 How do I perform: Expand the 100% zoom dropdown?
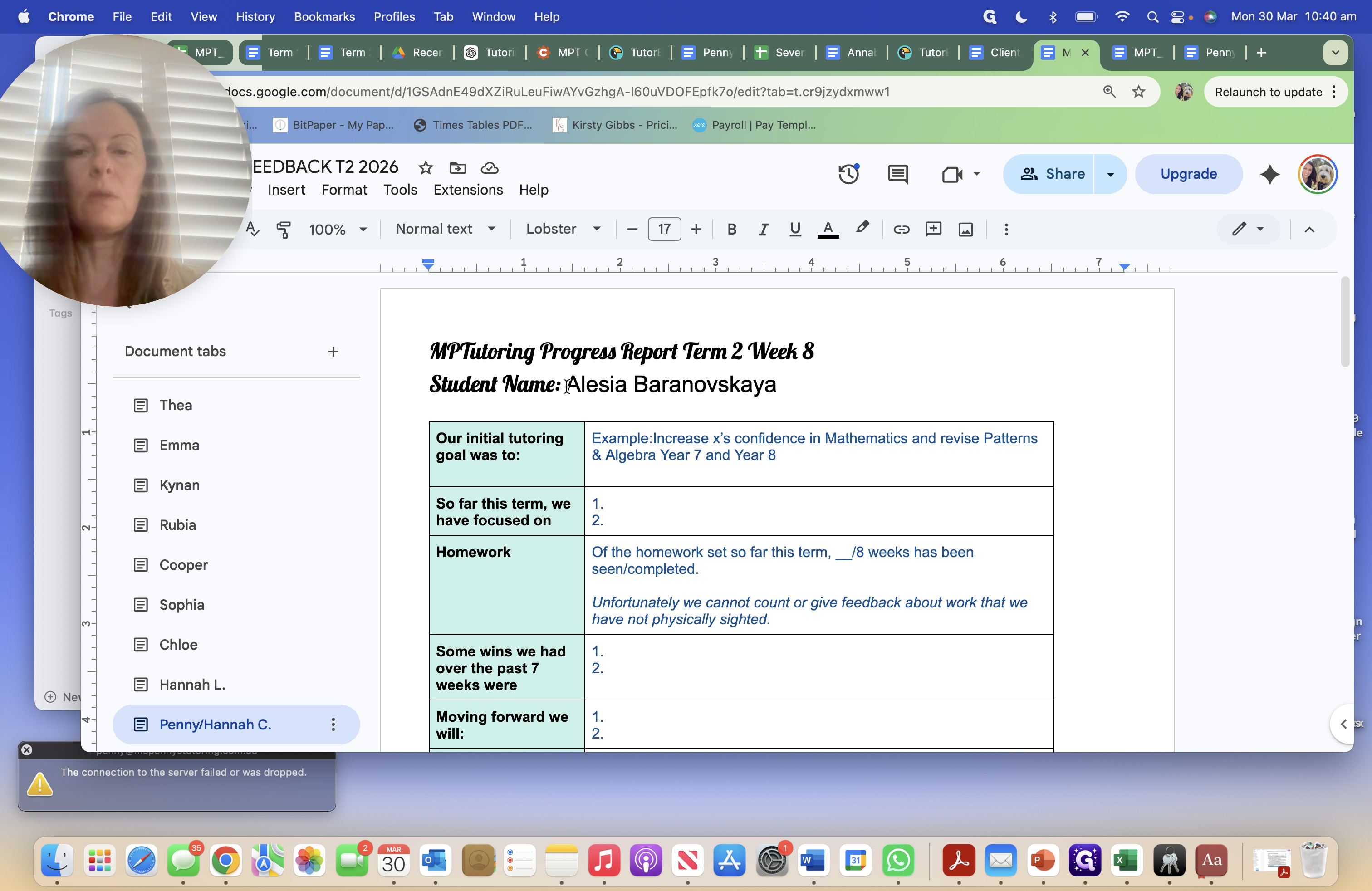tap(337, 230)
